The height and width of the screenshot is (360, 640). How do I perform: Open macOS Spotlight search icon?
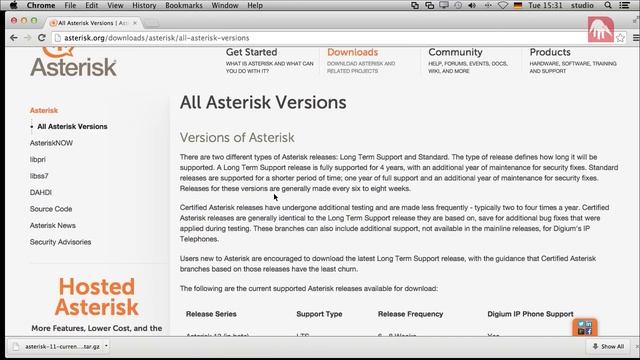point(608,5)
